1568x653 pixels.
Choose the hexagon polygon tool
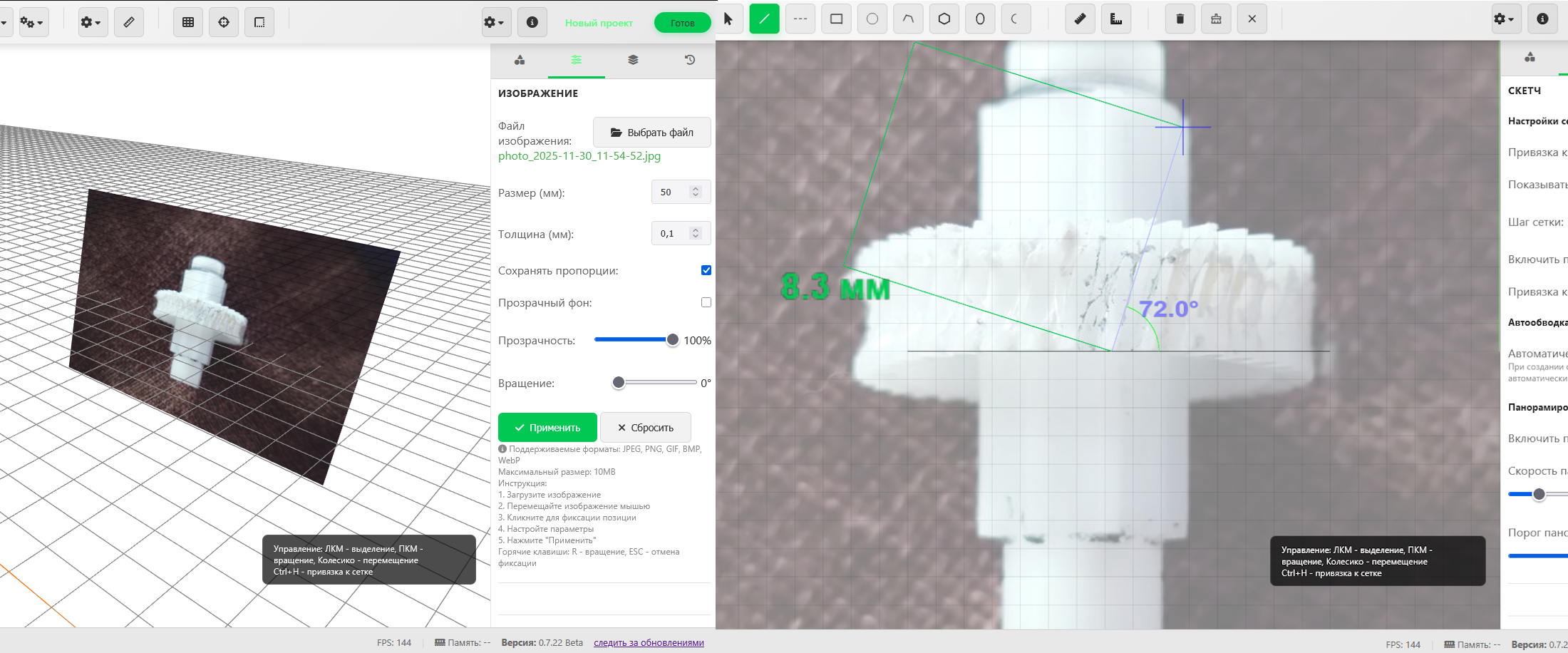tap(944, 19)
